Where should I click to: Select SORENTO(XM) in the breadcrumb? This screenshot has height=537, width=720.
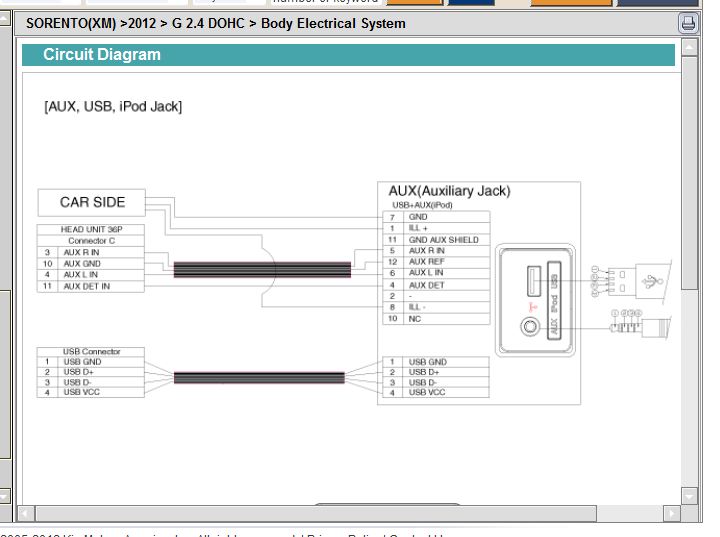(70, 23)
